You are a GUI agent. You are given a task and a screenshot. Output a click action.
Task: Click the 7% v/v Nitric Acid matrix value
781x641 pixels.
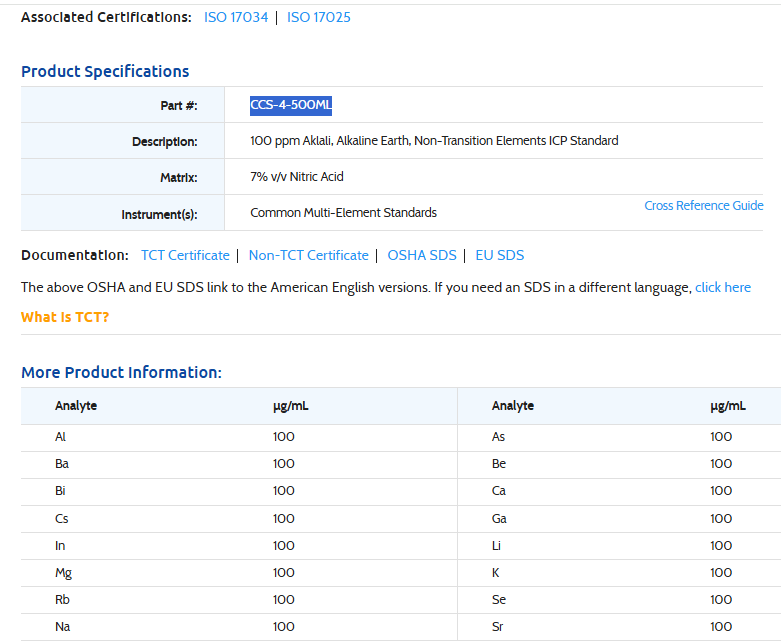point(296,177)
